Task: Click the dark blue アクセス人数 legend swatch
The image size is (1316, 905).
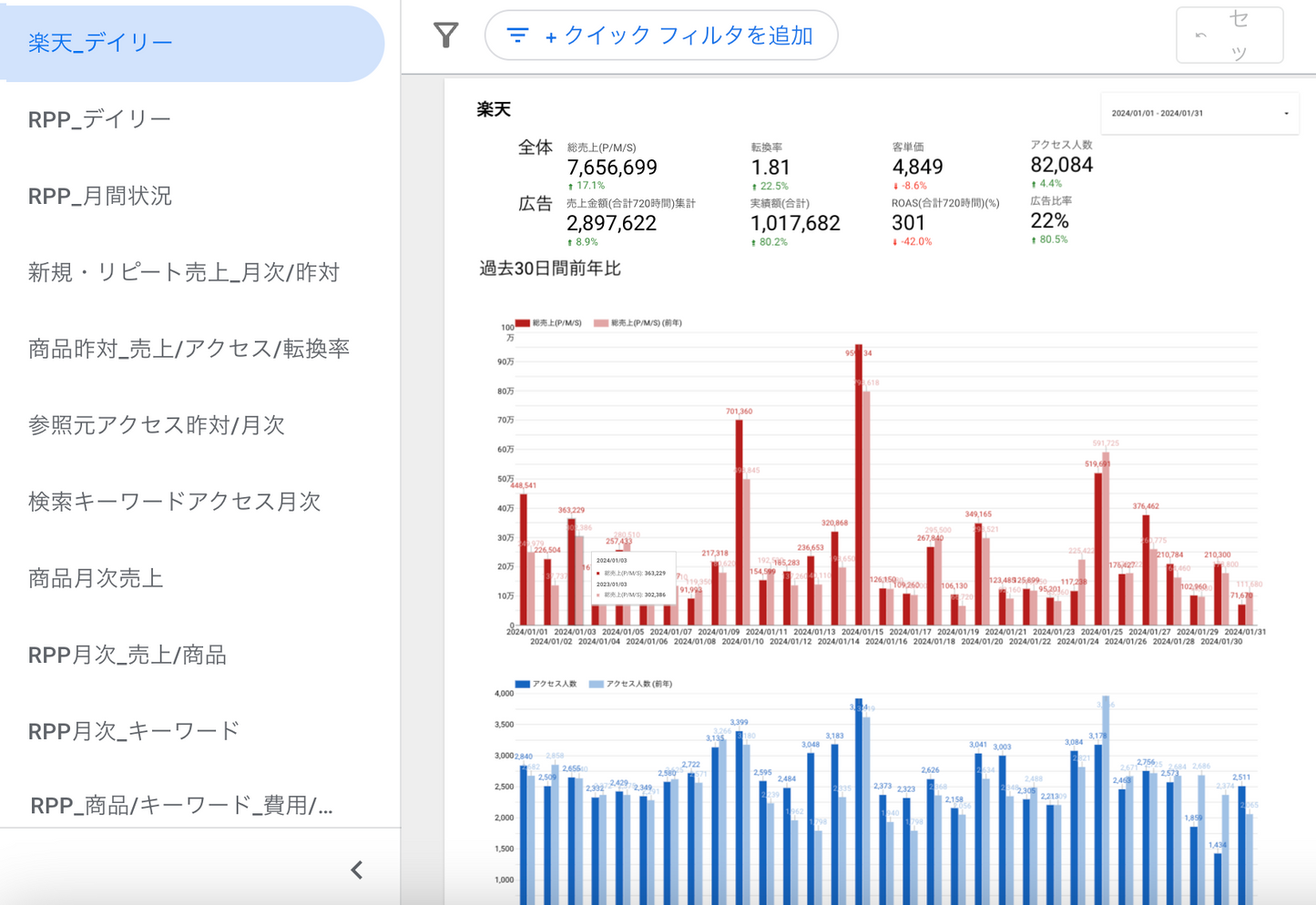Action: tap(523, 684)
